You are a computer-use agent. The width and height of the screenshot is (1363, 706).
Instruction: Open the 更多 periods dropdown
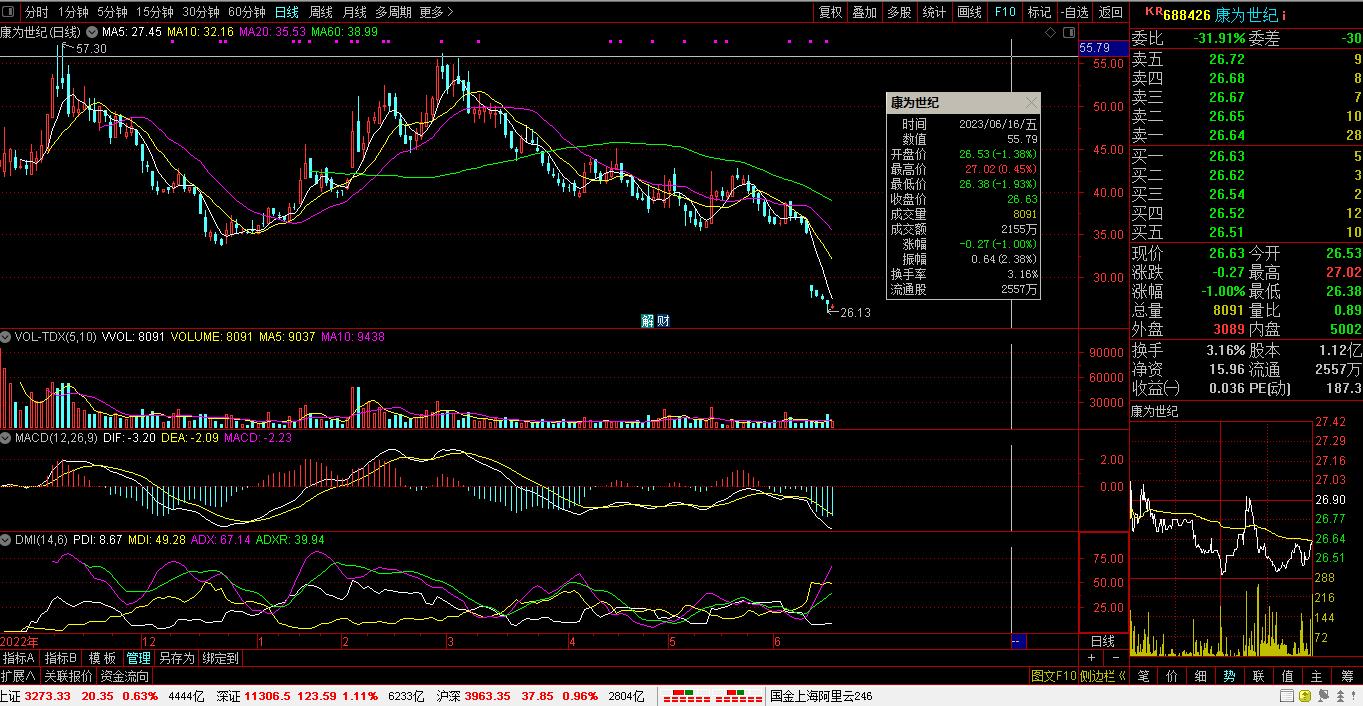click(436, 12)
